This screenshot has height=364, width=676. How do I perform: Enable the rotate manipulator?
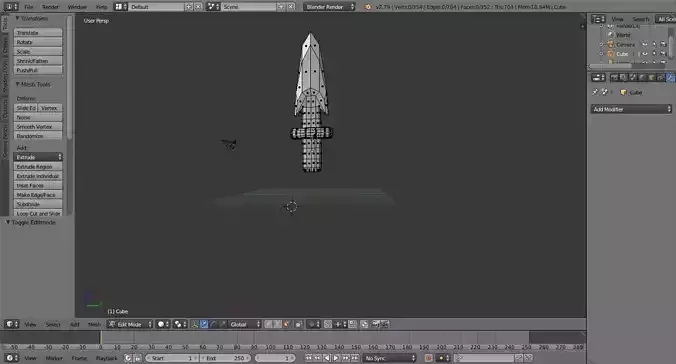coord(213,324)
